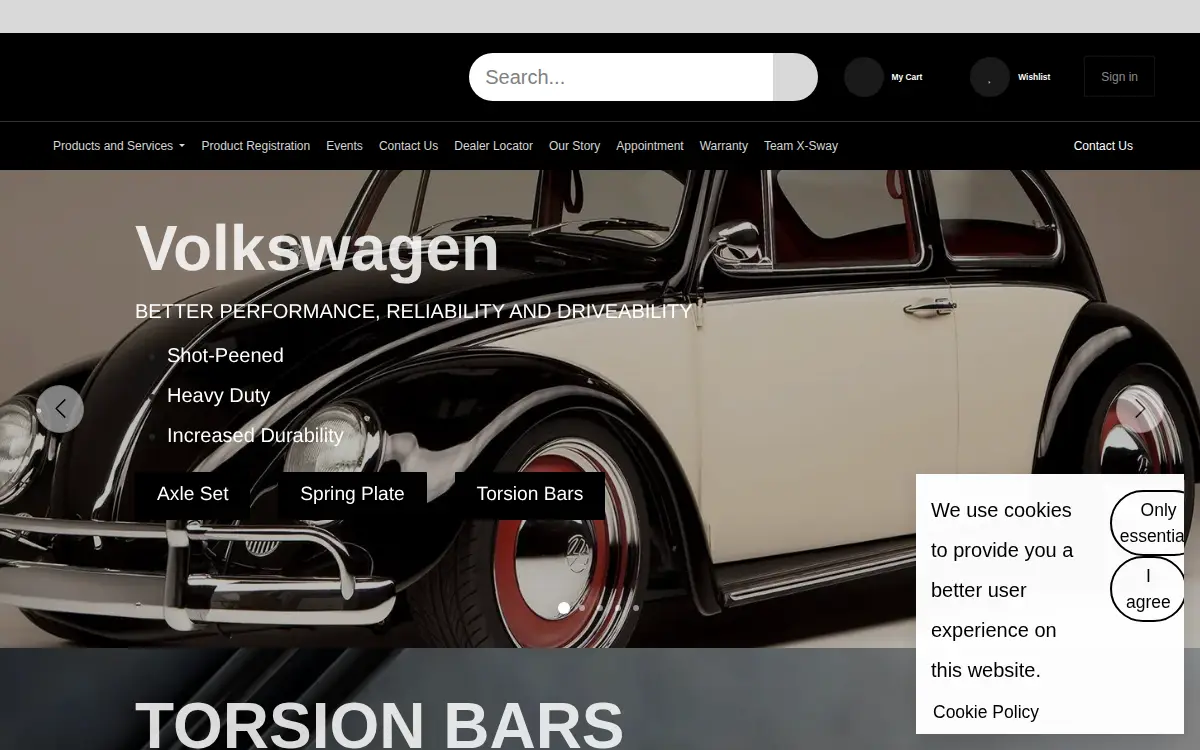Open the Warranty menu item
The height and width of the screenshot is (750, 1200).
pos(724,146)
